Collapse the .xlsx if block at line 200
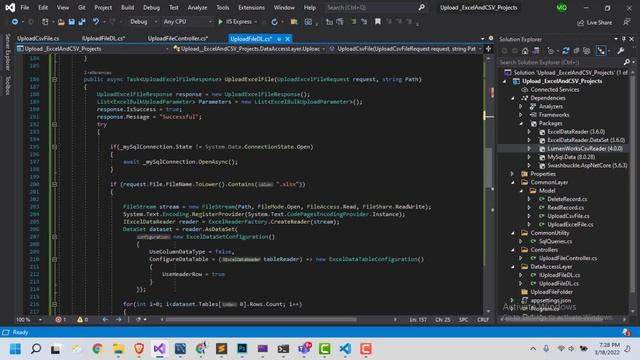Image resolution: width=640 pixels, height=360 pixels. pos(54,184)
